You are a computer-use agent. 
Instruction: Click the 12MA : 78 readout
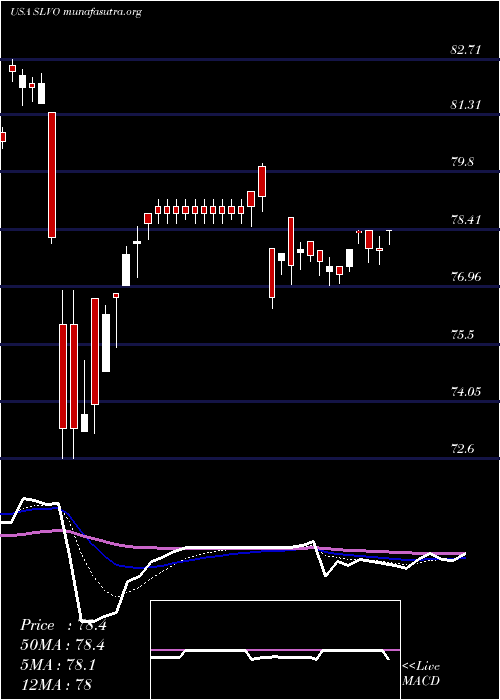click(56, 684)
